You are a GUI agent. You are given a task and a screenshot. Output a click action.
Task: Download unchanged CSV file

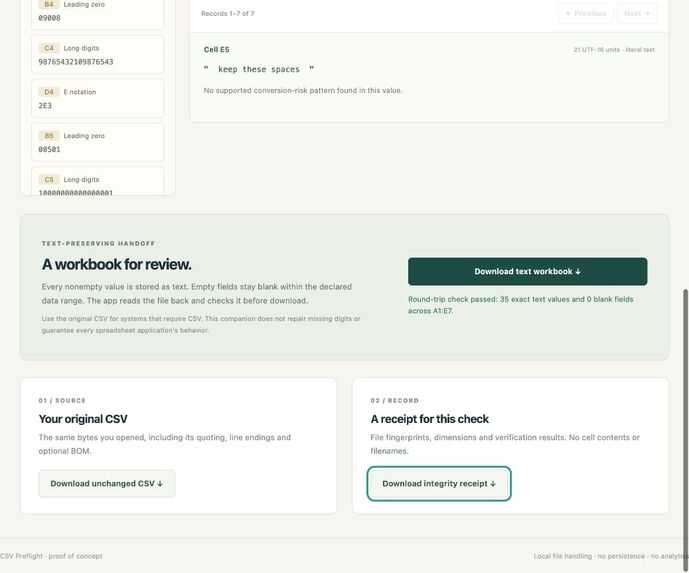[x=106, y=483]
